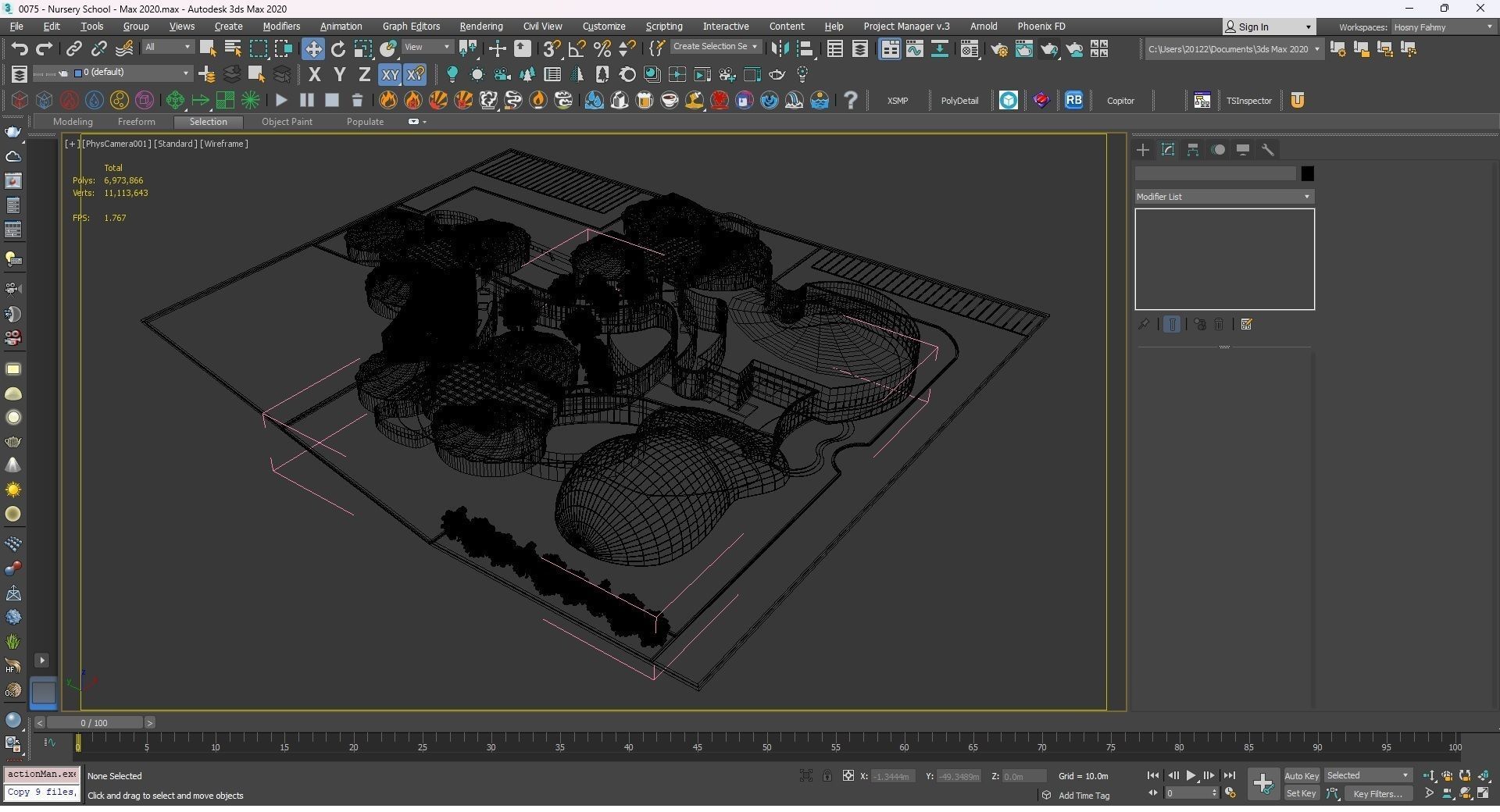The width and height of the screenshot is (1500, 812).
Task: Open the Graph Editors menu
Action: 411,27
